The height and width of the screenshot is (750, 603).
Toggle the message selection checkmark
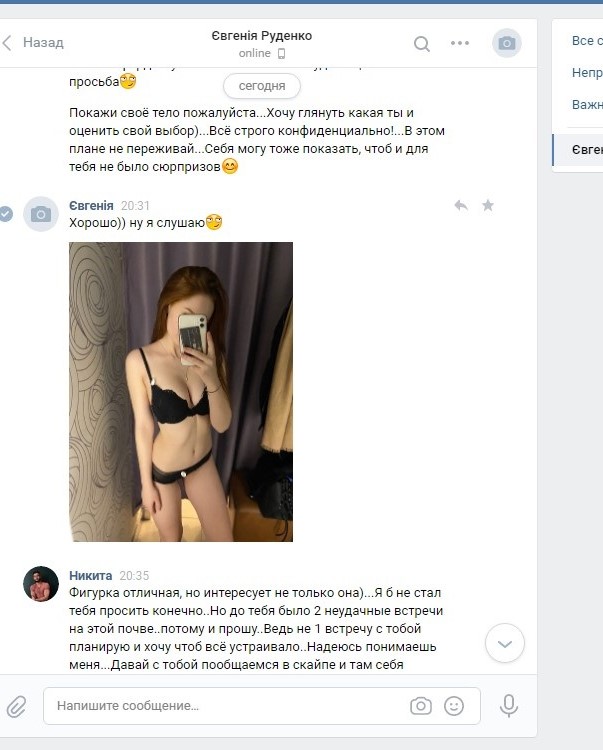tap(5, 214)
